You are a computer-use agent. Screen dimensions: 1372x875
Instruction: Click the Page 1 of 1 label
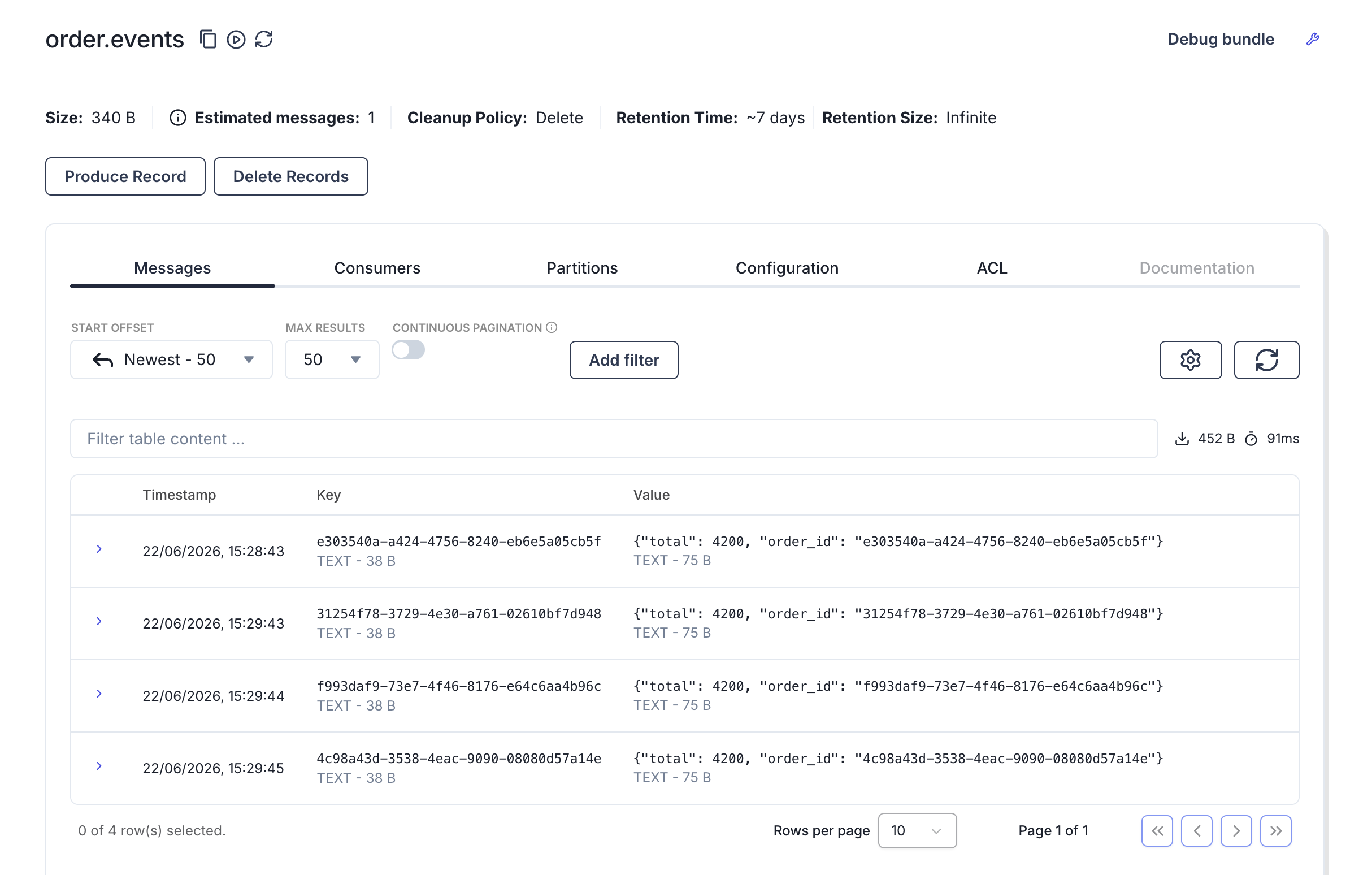(1053, 830)
